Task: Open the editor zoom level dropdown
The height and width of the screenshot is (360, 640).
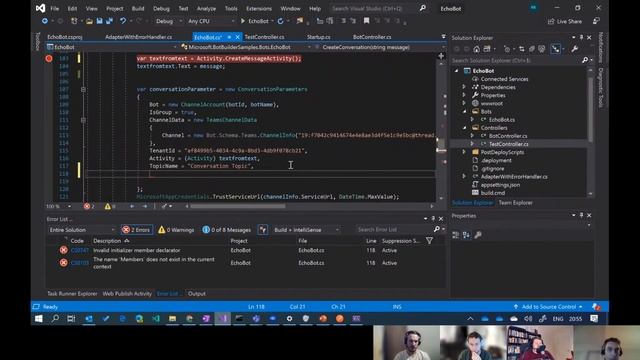Action: tap(58, 207)
